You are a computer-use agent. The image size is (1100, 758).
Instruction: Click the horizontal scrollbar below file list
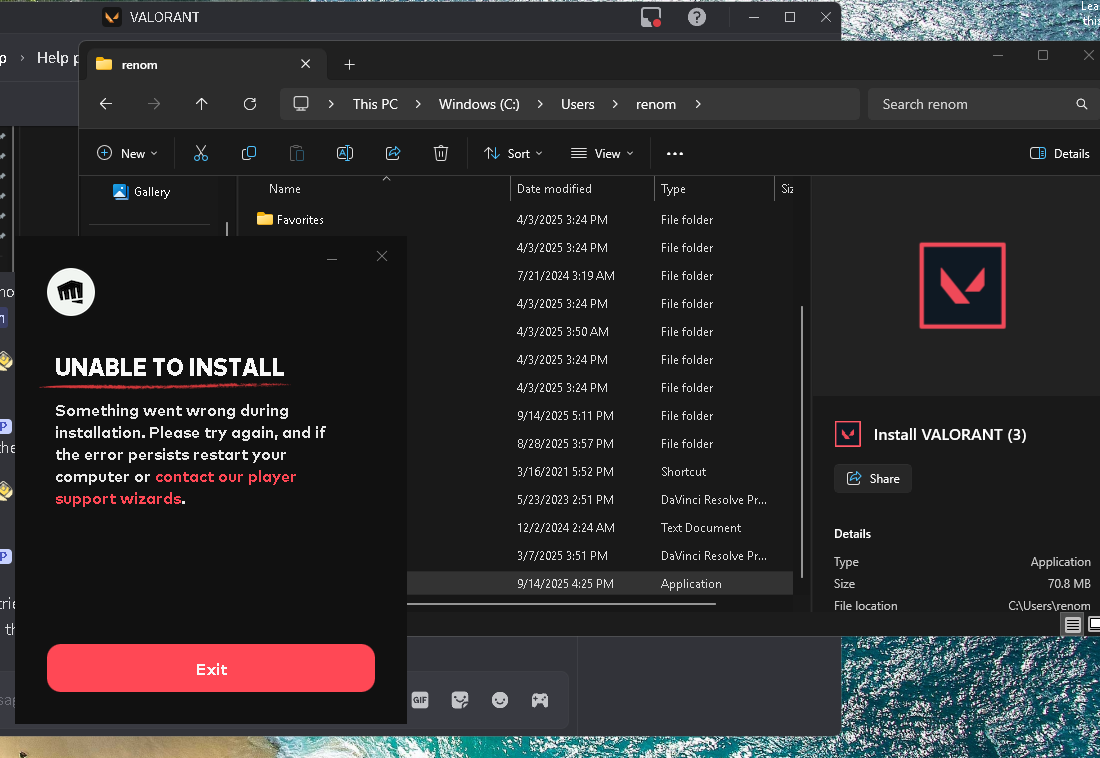(561, 604)
